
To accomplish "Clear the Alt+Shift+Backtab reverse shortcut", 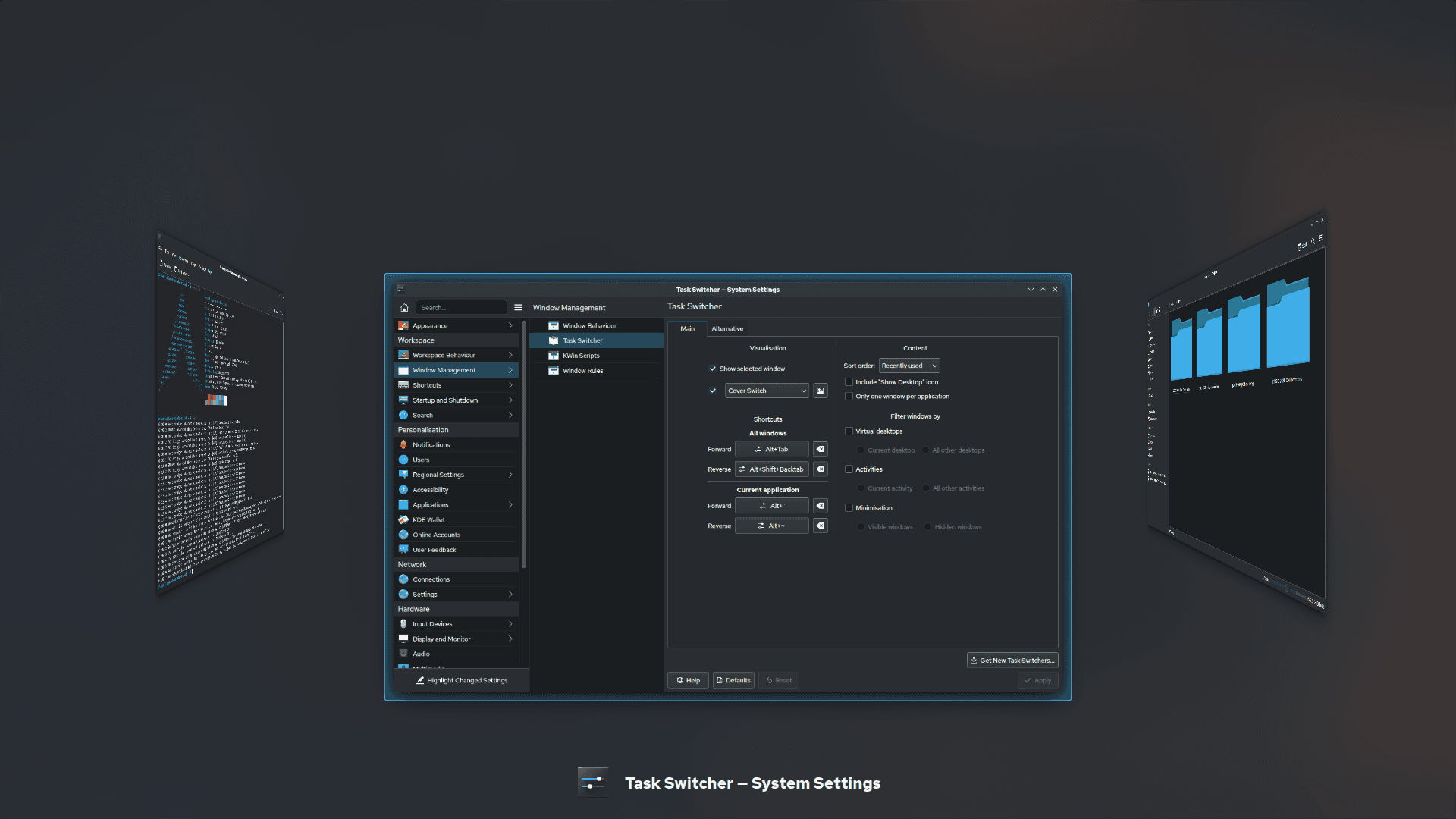I will coord(821,469).
